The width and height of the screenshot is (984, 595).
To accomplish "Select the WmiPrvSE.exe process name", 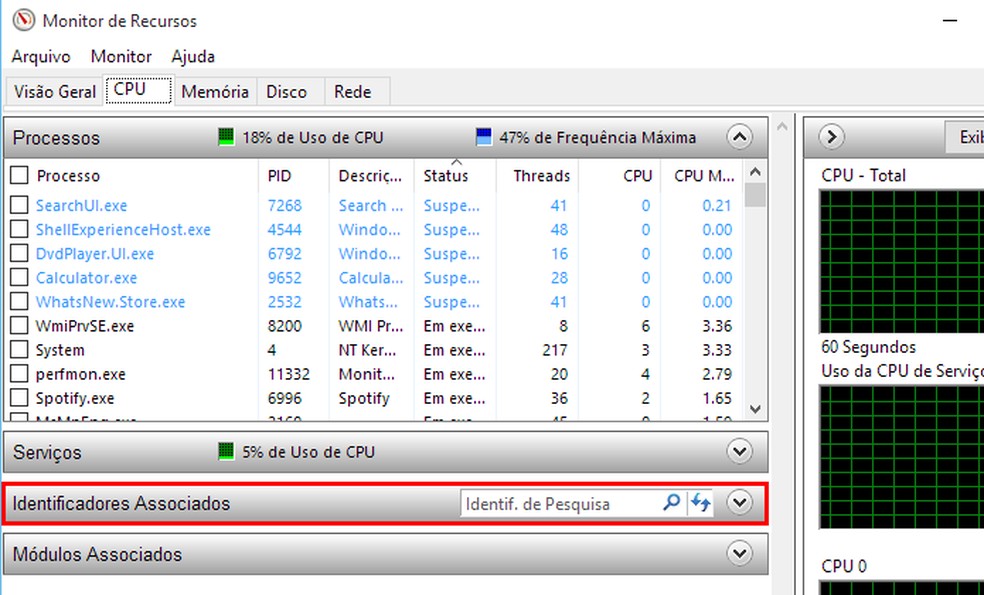I will (x=85, y=326).
